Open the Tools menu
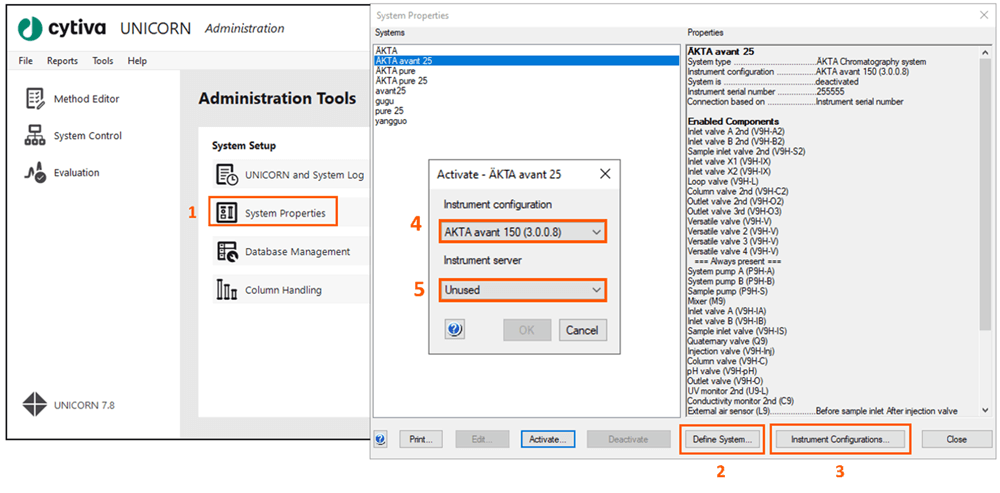This screenshot has height=493, width=1000. pos(103,61)
